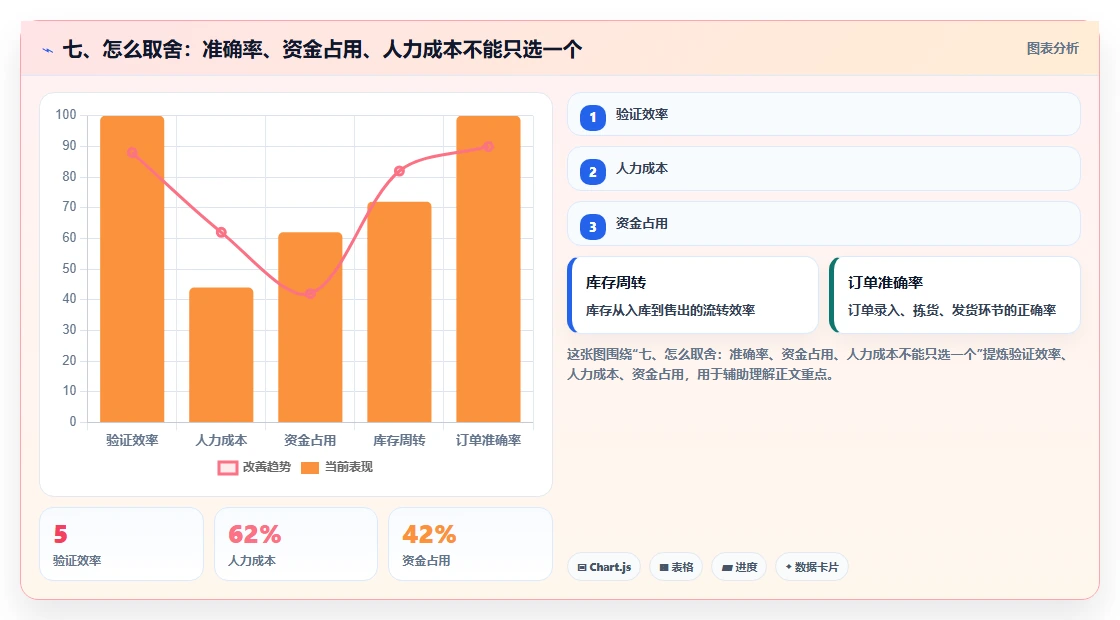Open the 库存周转 info card

pyautogui.click(x=693, y=295)
